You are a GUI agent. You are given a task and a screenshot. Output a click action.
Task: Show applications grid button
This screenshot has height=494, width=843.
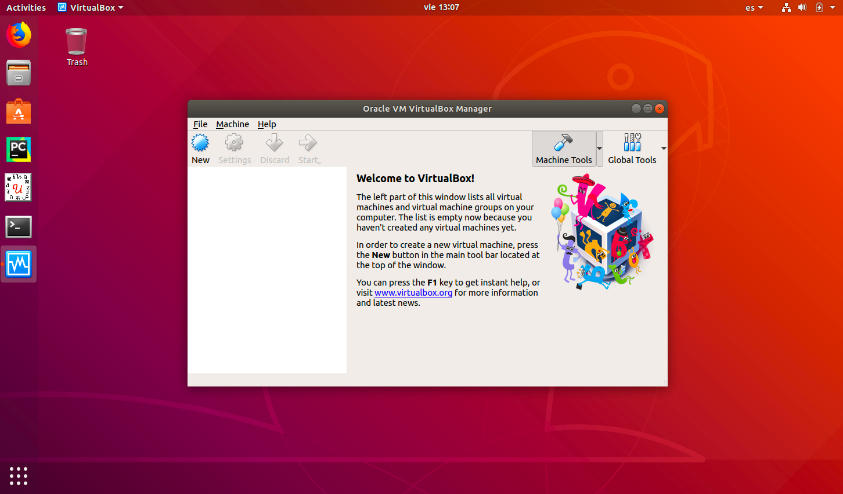click(18, 476)
